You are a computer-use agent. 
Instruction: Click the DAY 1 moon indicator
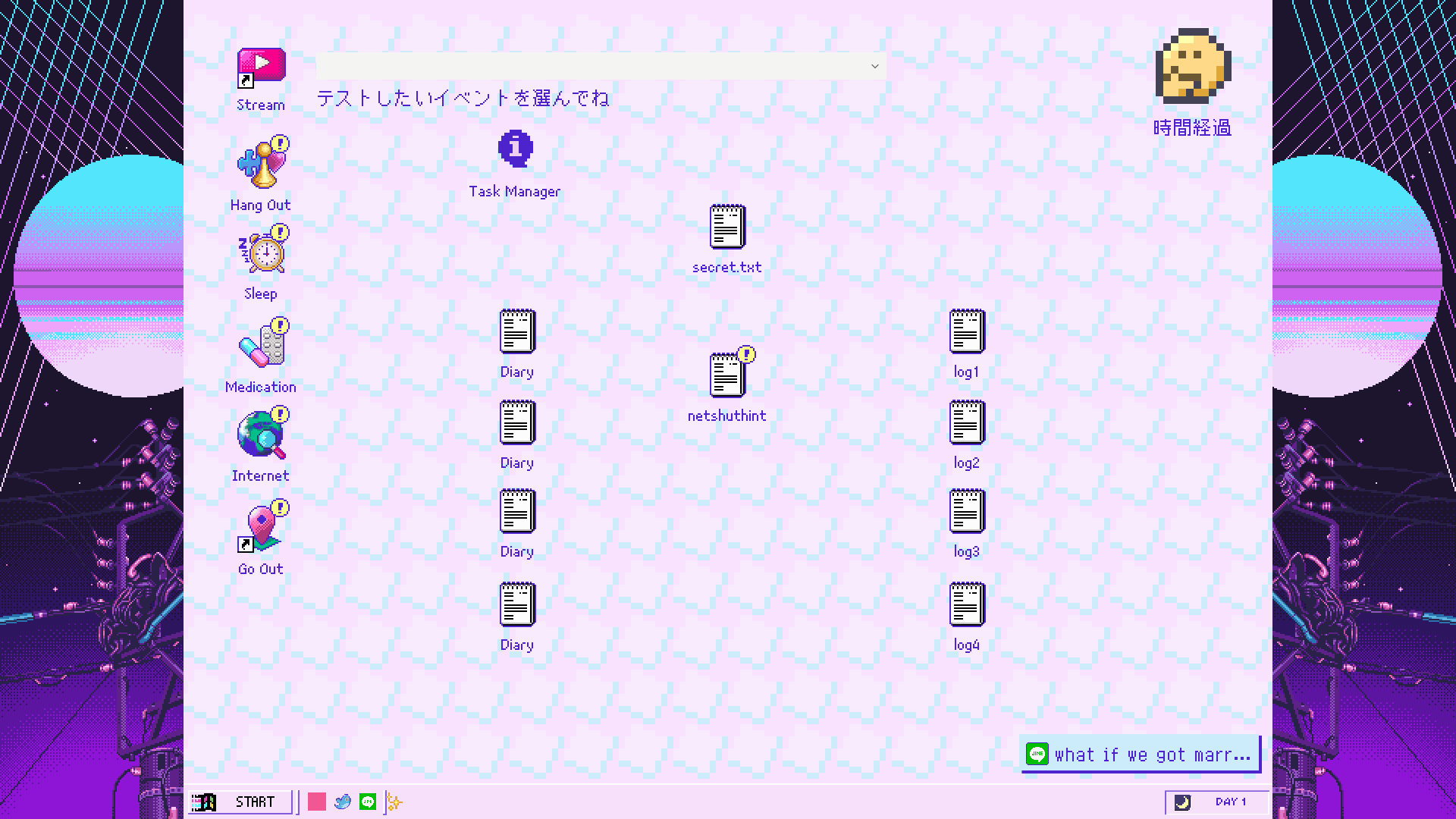[x=1216, y=802]
